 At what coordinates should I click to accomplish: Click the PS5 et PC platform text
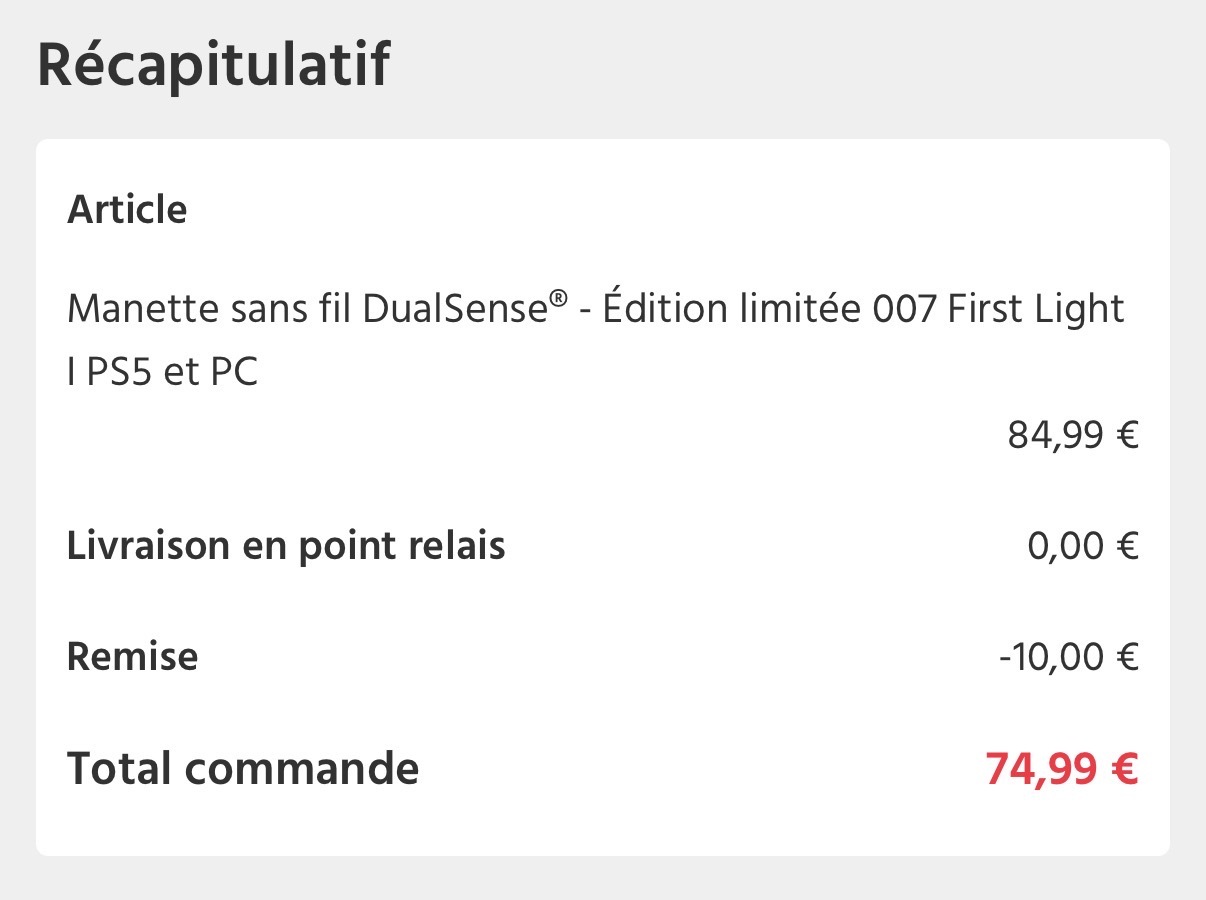(x=172, y=372)
